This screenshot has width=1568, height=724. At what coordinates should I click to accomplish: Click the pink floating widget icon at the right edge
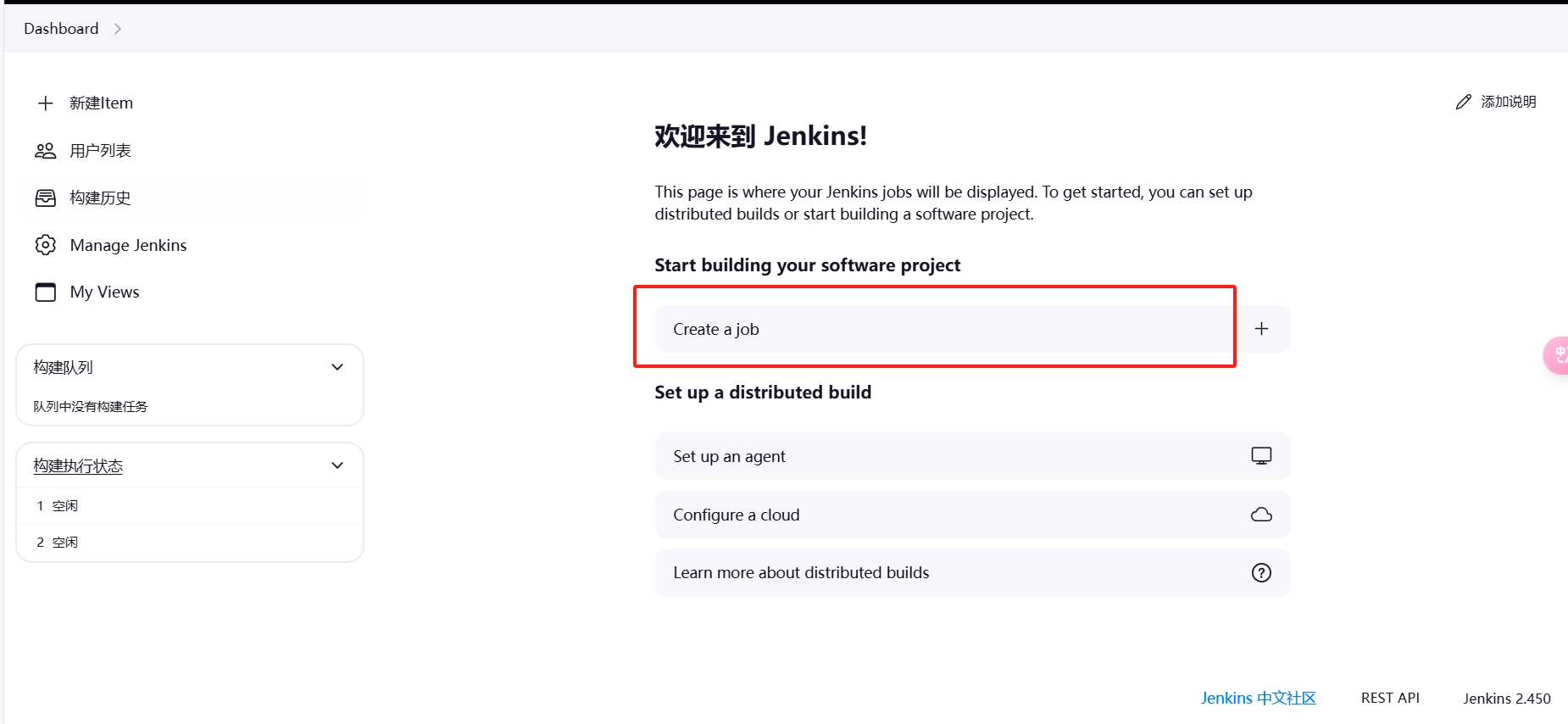(x=1556, y=355)
